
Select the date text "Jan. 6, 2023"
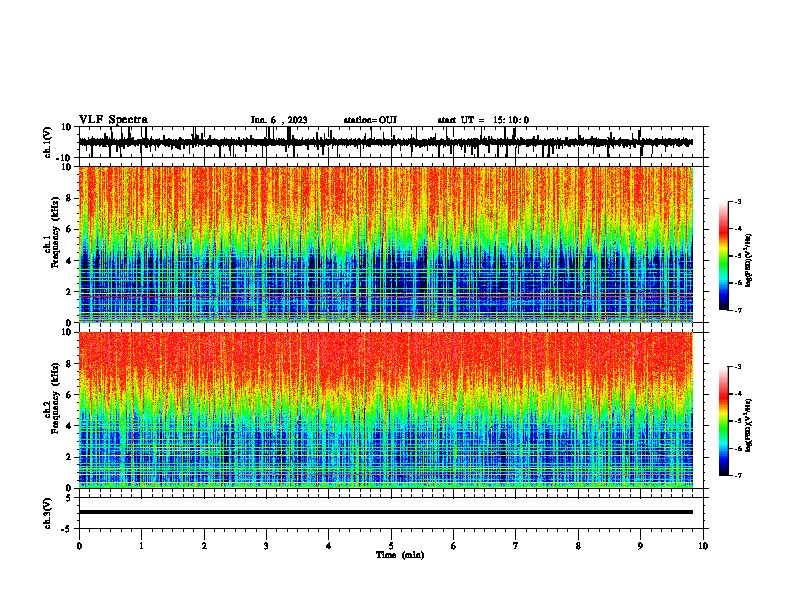pos(279,120)
